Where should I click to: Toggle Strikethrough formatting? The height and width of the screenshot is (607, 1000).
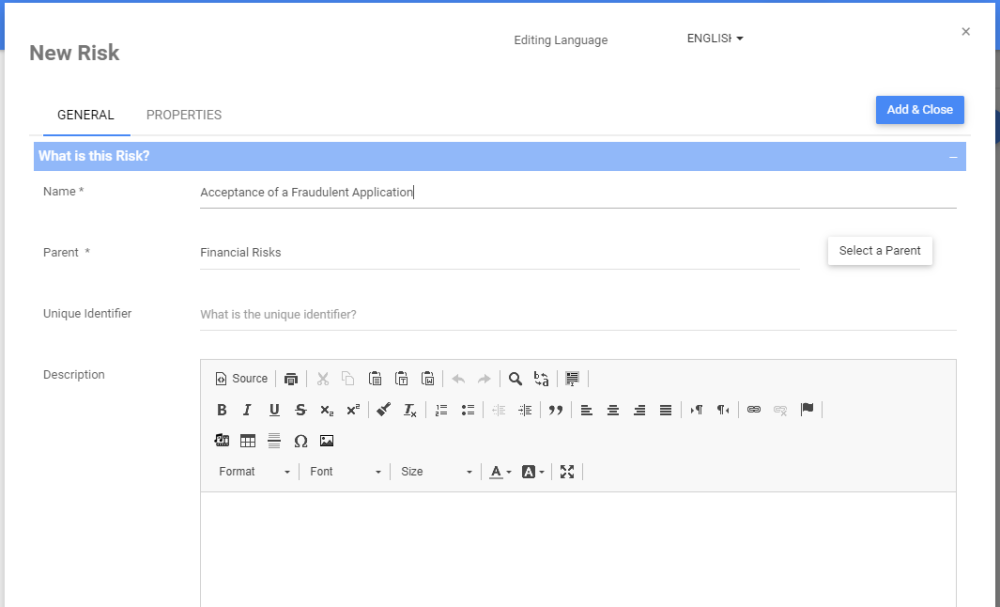click(300, 410)
